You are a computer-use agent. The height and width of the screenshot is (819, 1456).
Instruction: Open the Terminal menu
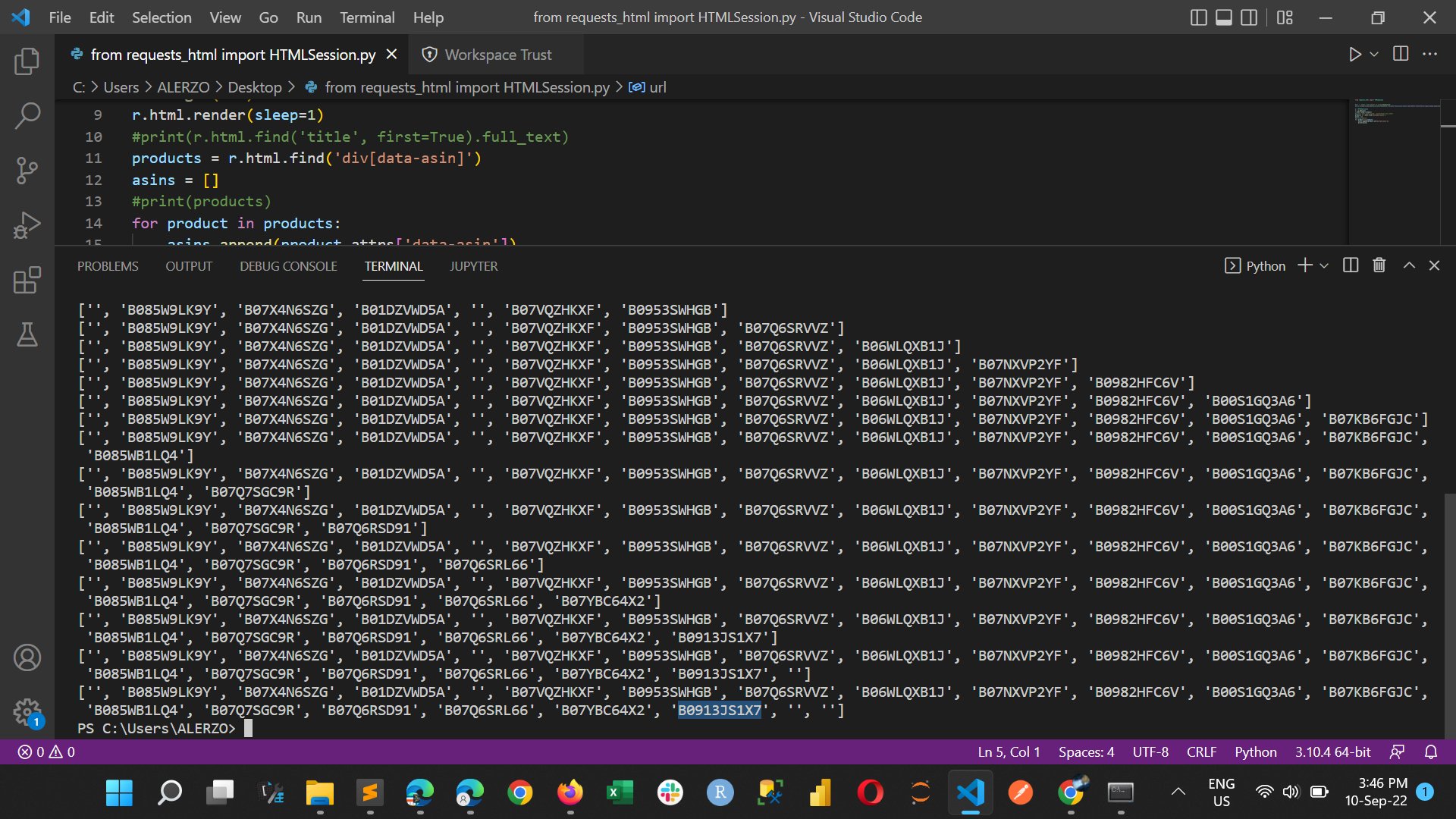367,17
